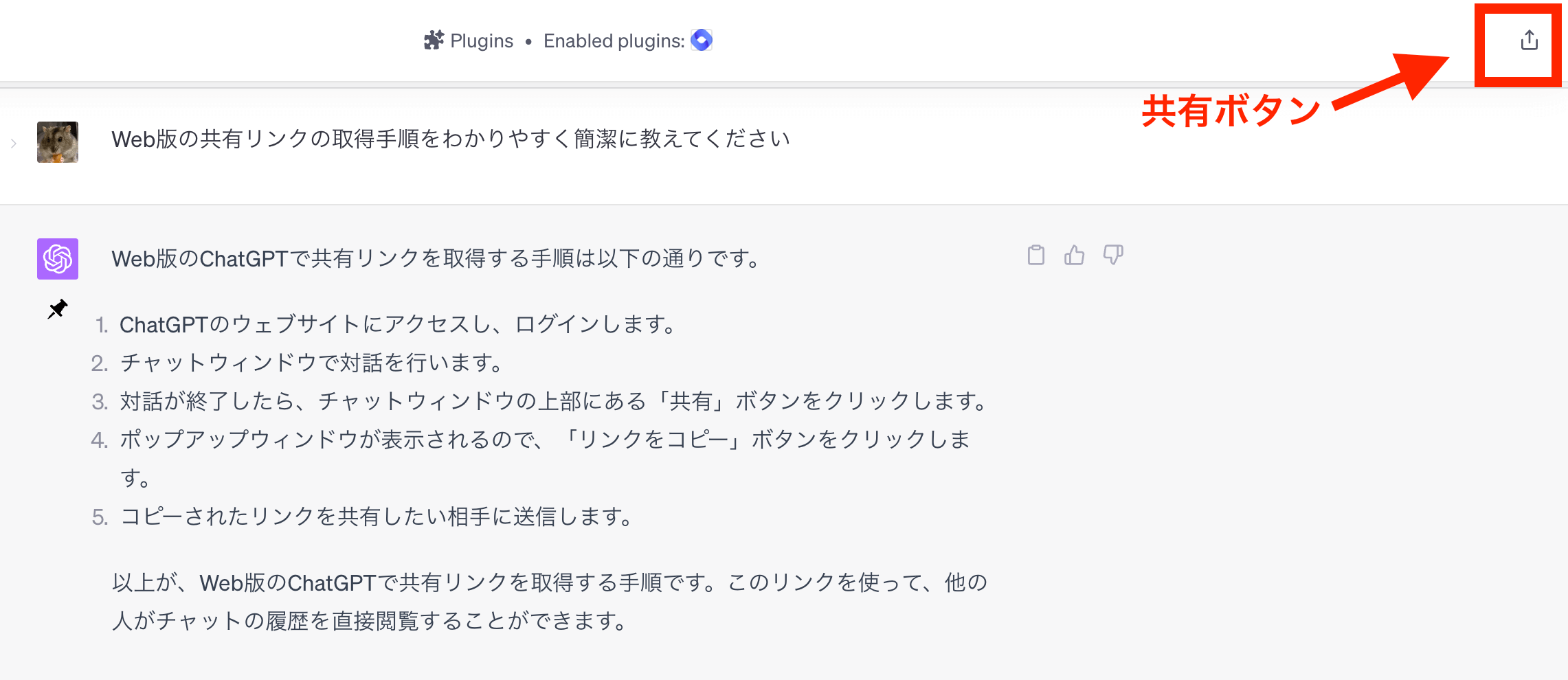Click the hamster profile picture thumbnail
Viewport: 1568px width, 680px height.
pyautogui.click(x=58, y=142)
